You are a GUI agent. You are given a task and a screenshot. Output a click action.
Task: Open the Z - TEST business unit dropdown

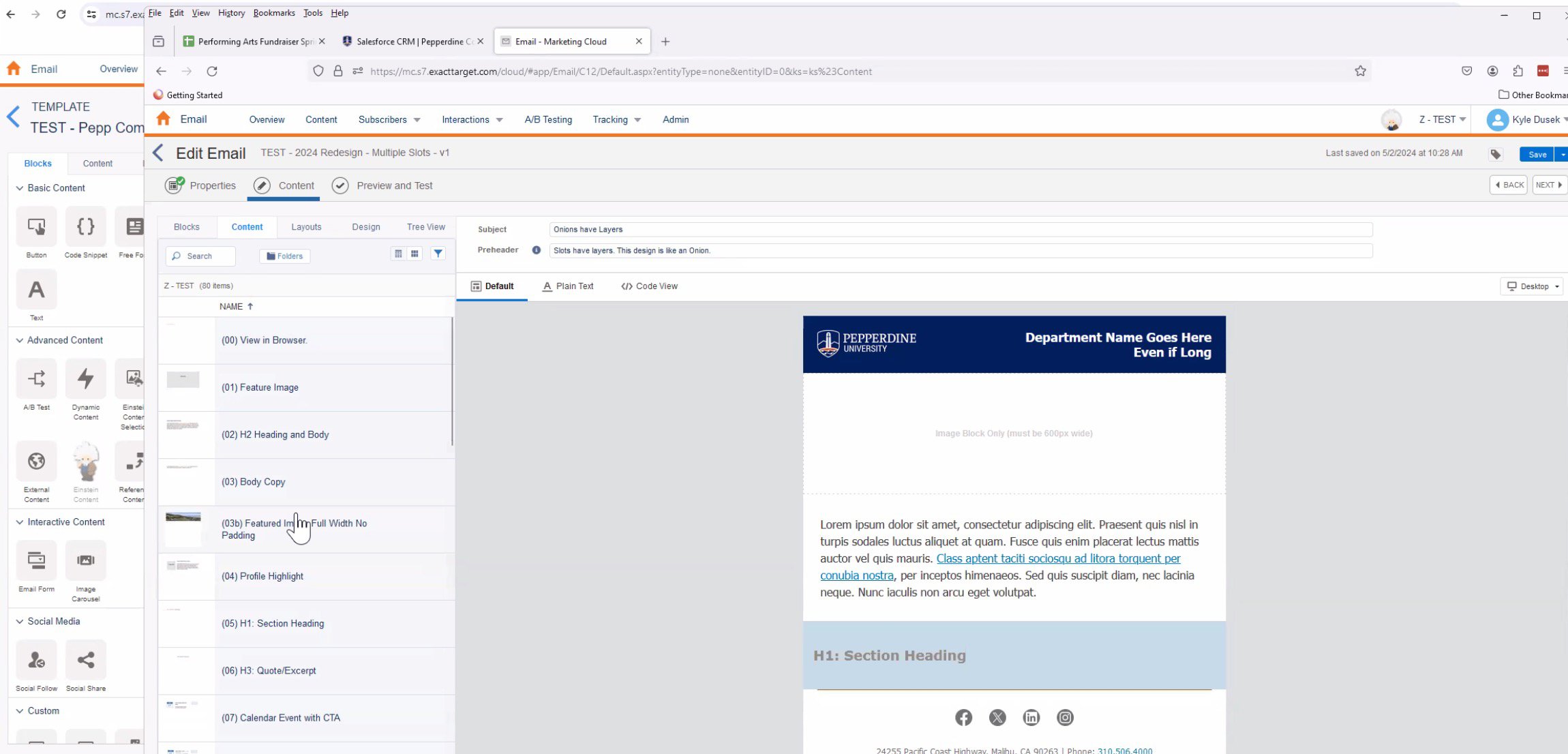point(1442,119)
